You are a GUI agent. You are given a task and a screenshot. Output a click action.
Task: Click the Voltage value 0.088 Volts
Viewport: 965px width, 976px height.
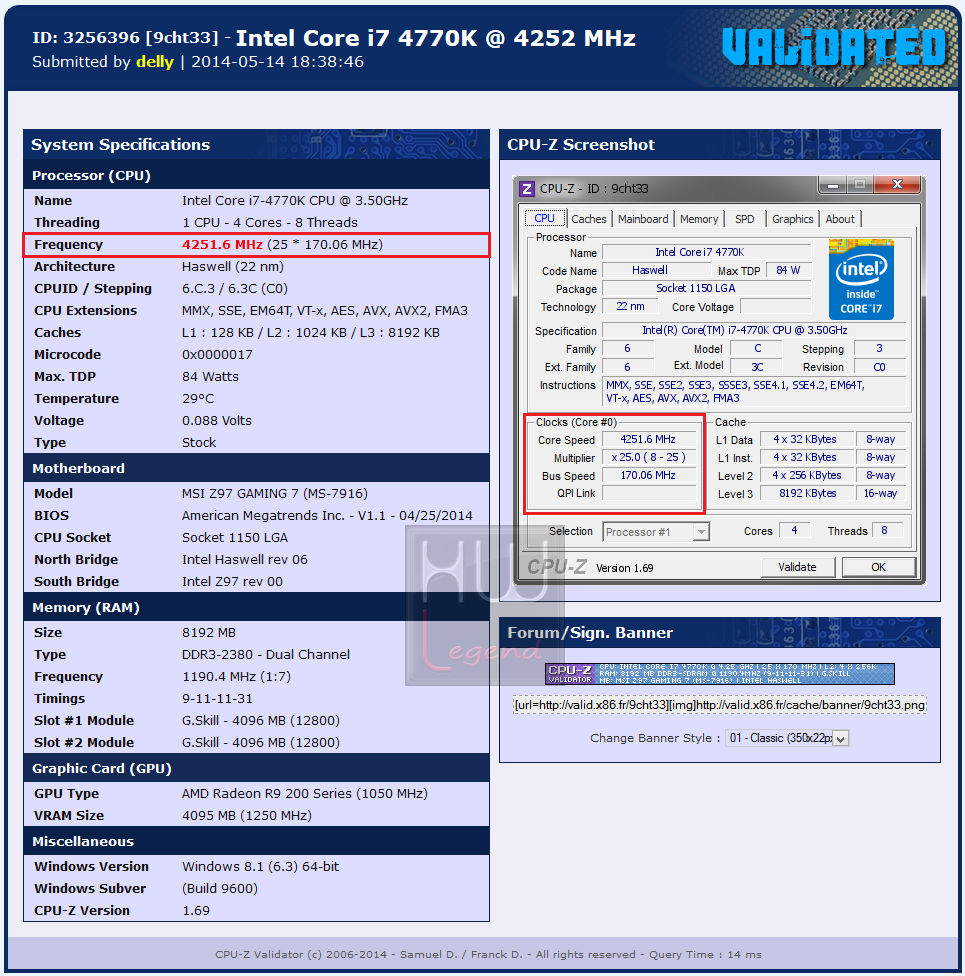217,421
